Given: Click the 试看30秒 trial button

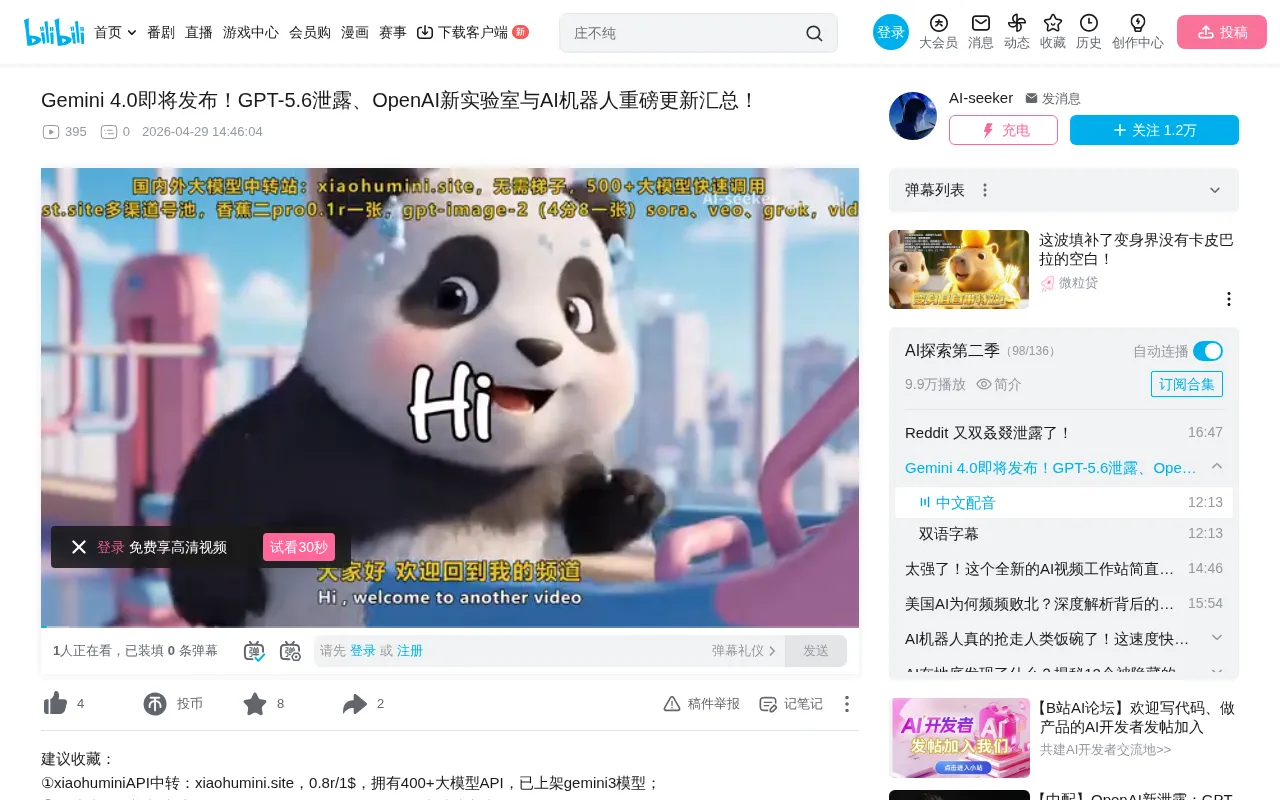Looking at the screenshot, I should (299, 547).
